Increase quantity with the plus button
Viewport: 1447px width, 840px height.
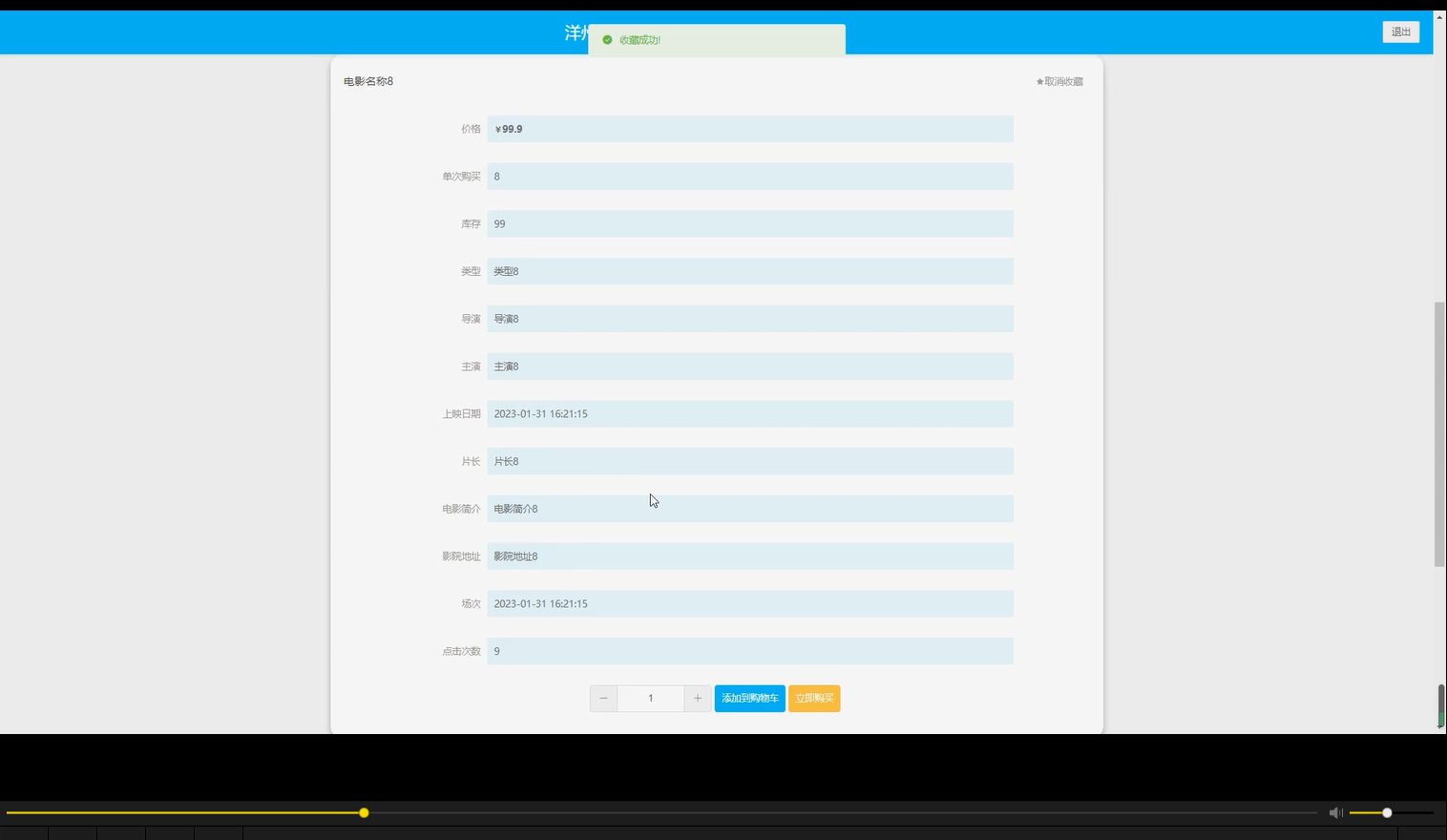(x=698, y=698)
